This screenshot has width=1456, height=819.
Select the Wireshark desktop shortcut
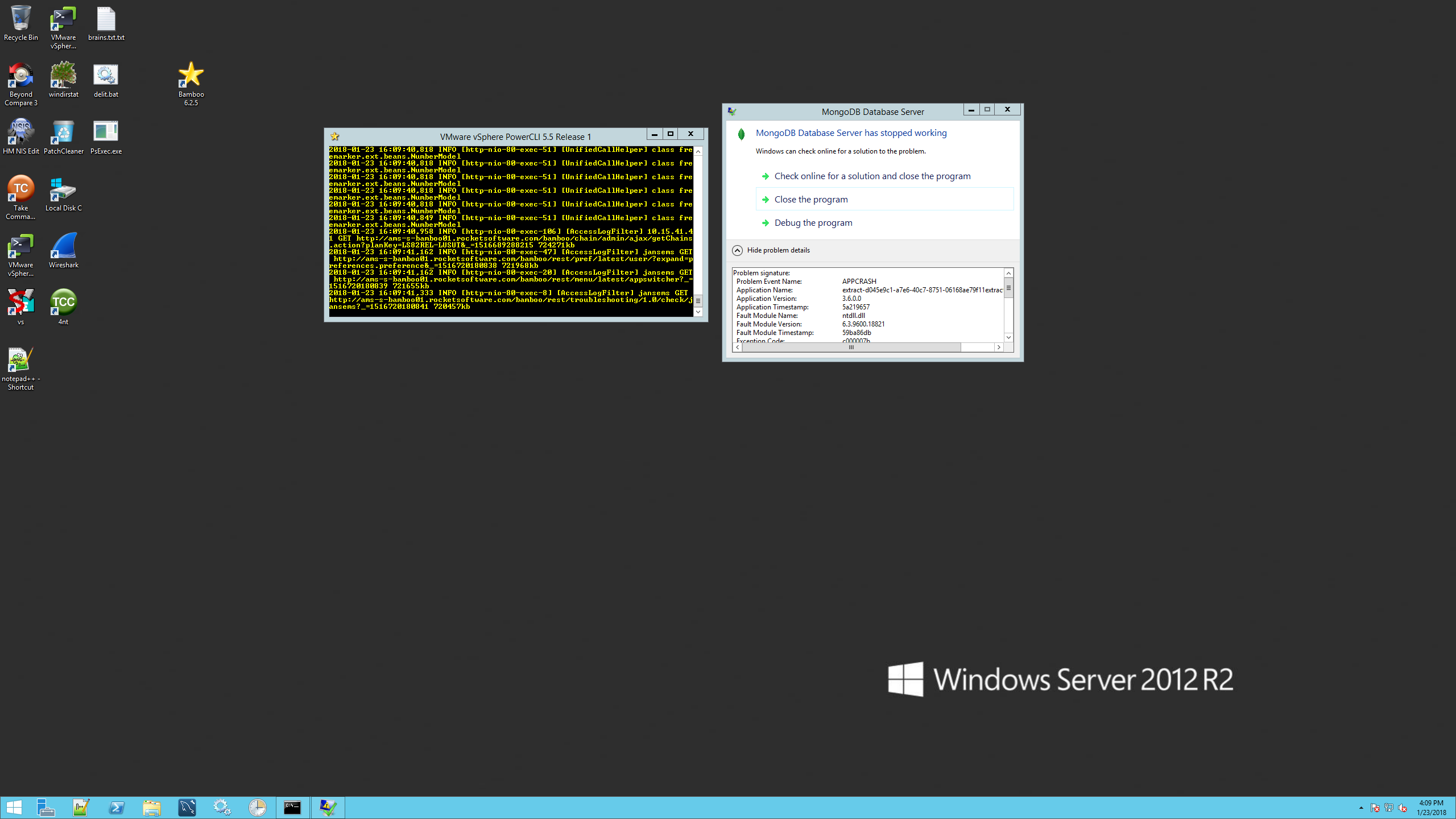pyautogui.click(x=63, y=251)
